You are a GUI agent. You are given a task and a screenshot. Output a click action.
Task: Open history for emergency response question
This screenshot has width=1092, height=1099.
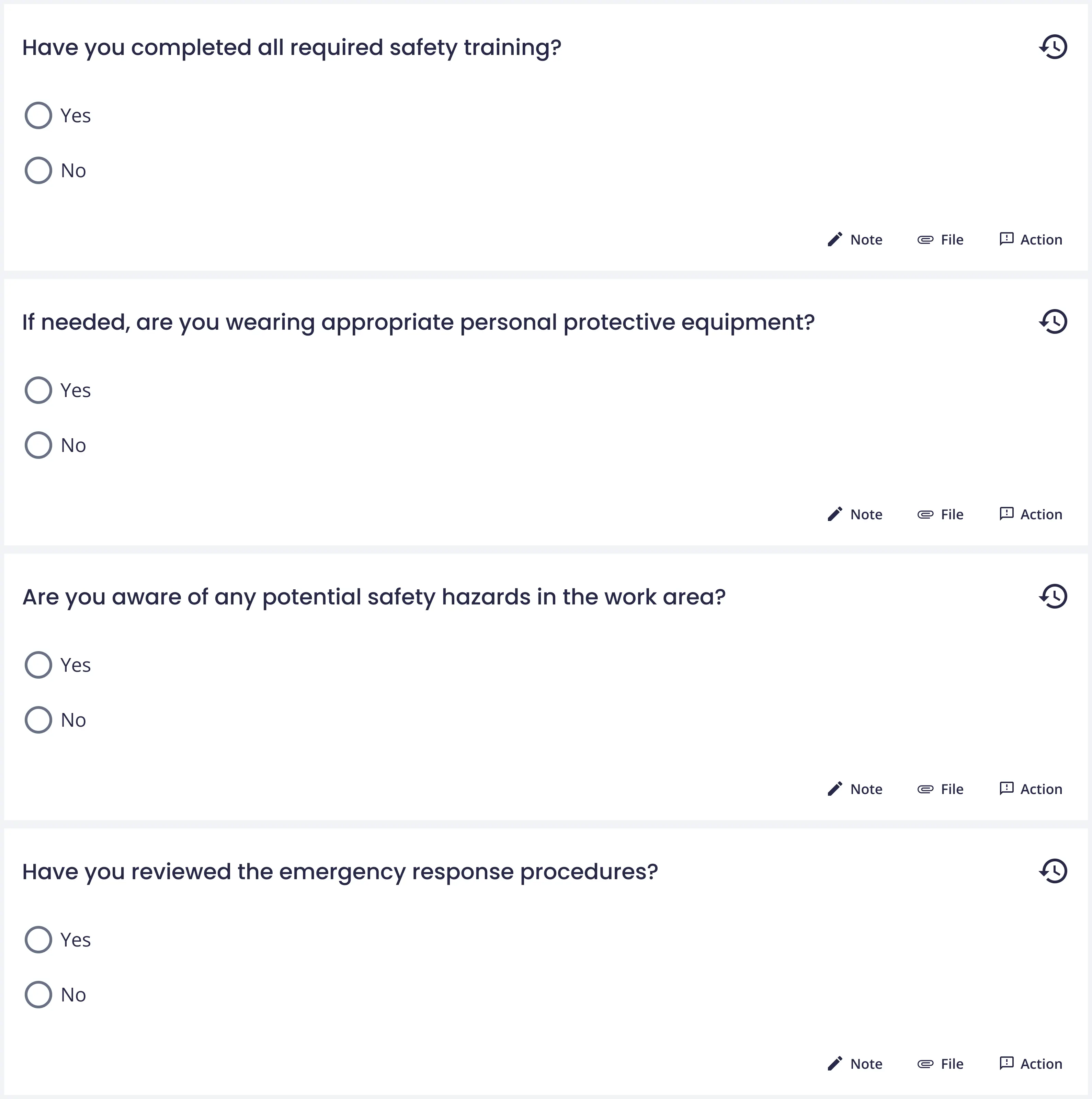[x=1053, y=871]
